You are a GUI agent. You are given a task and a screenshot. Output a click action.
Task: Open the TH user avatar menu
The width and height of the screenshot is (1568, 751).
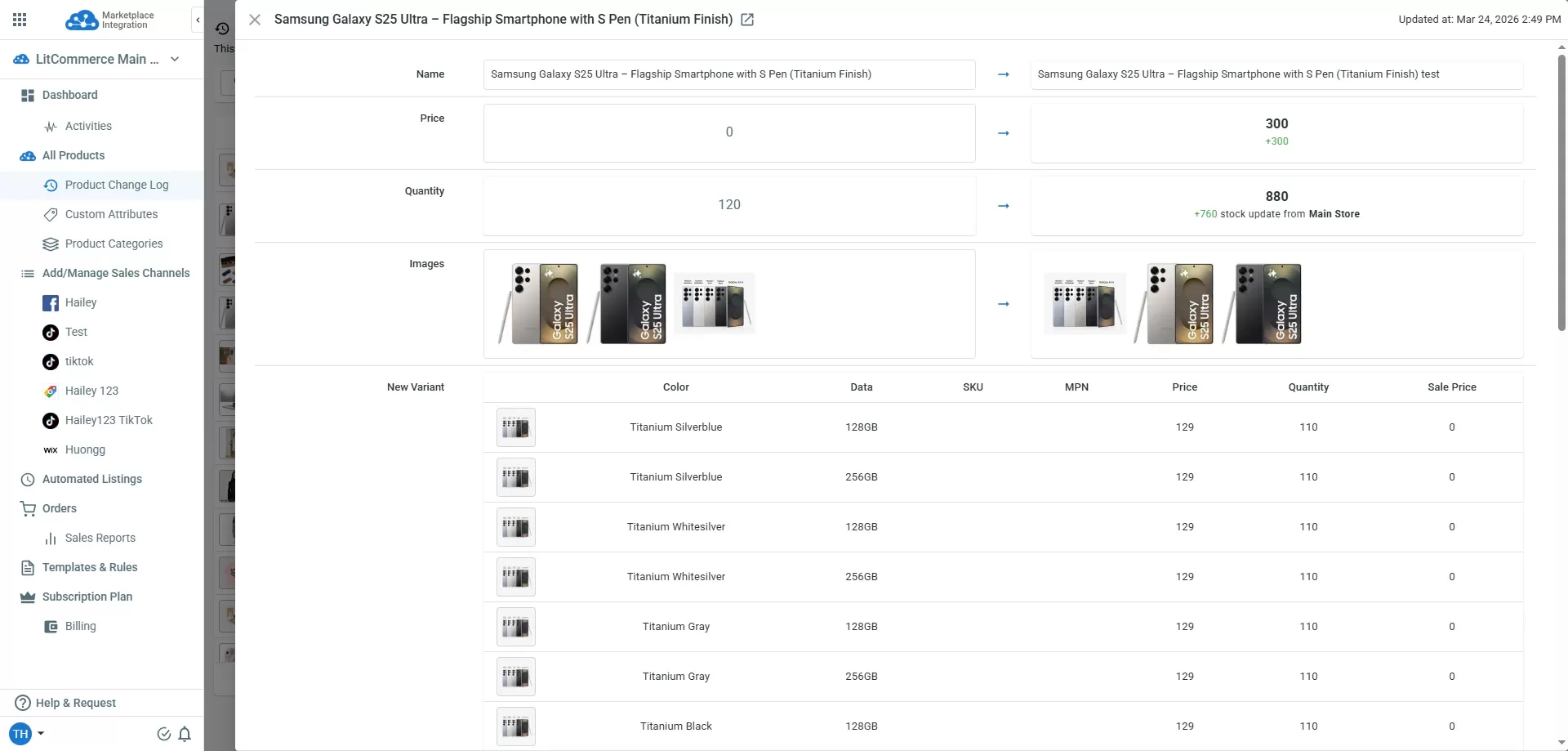(20, 734)
